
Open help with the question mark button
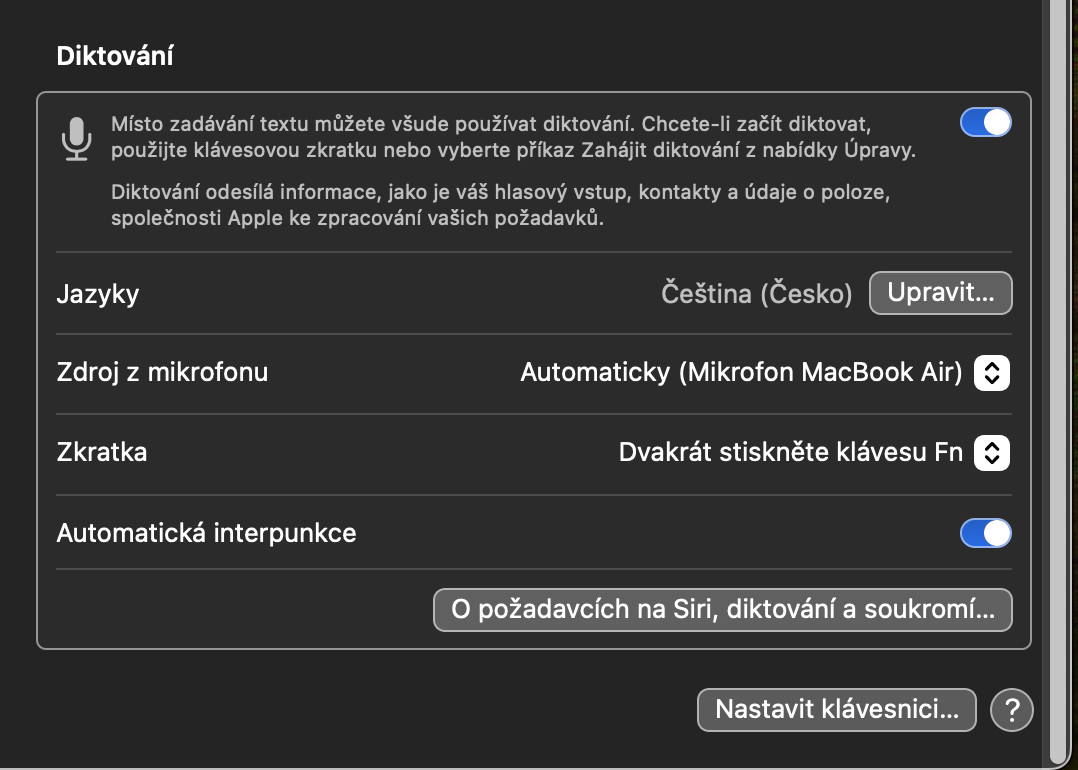(1011, 710)
